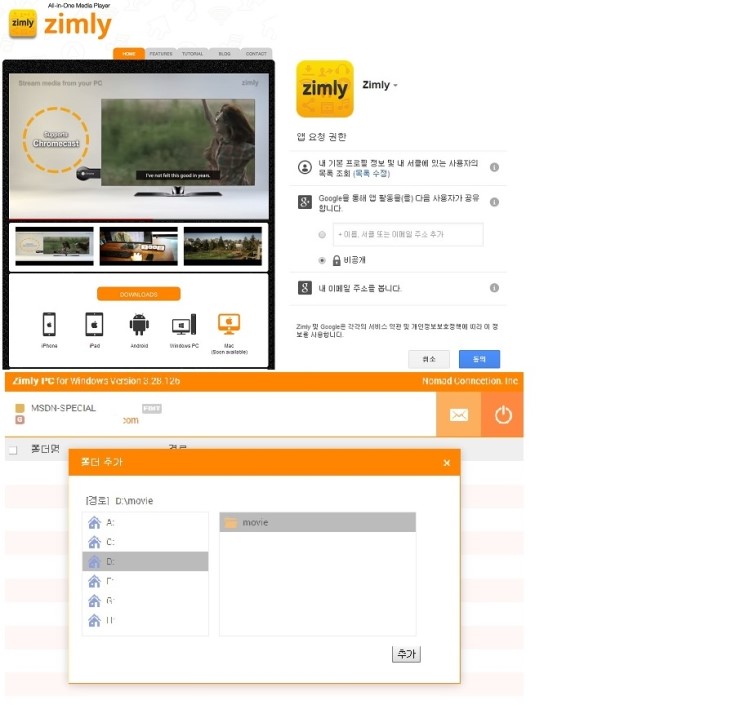Select the Android download icon
This screenshot has height=705, width=740.
[x=139, y=324]
